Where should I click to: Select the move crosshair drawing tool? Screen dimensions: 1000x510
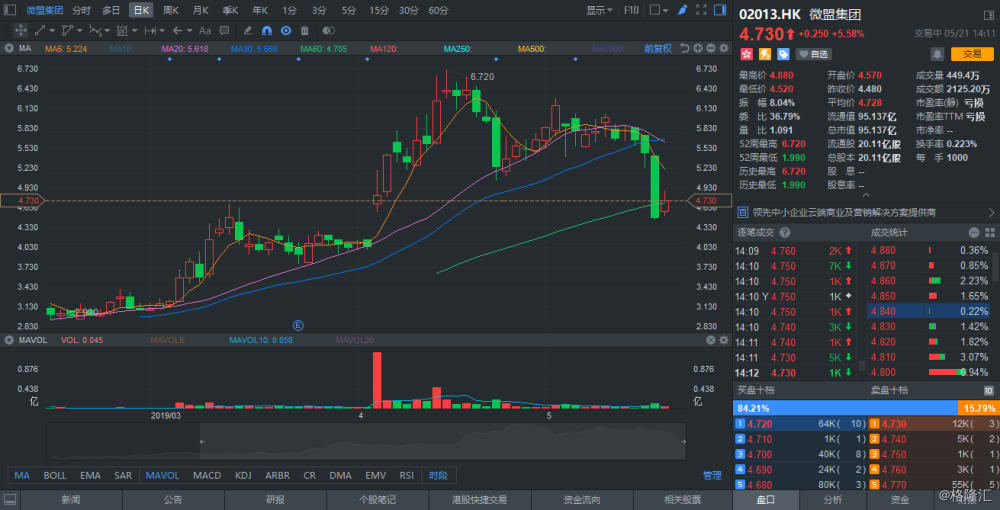tap(20, 30)
